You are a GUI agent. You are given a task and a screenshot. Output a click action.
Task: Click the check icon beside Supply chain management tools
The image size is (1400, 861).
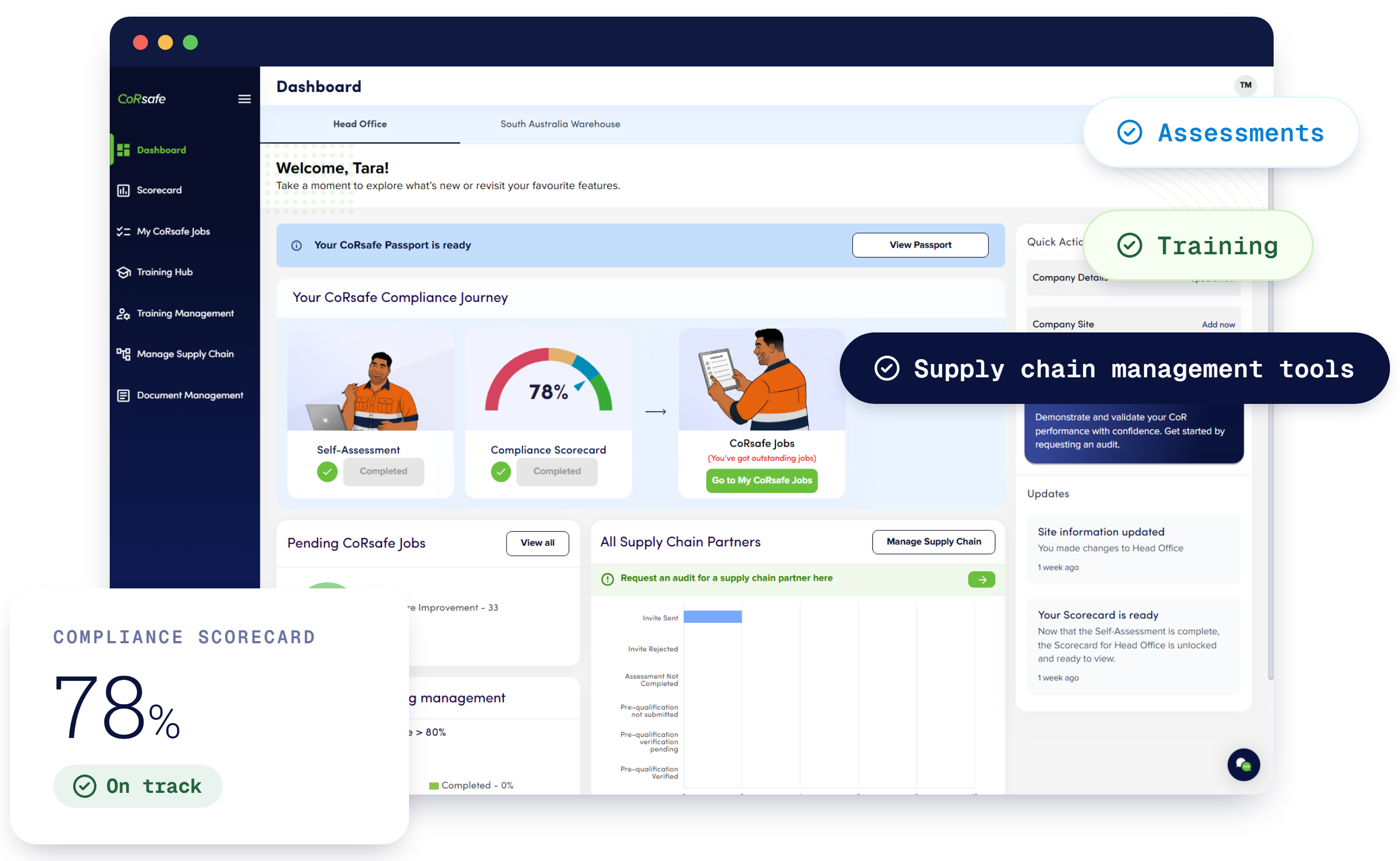(x=886, y=368)
